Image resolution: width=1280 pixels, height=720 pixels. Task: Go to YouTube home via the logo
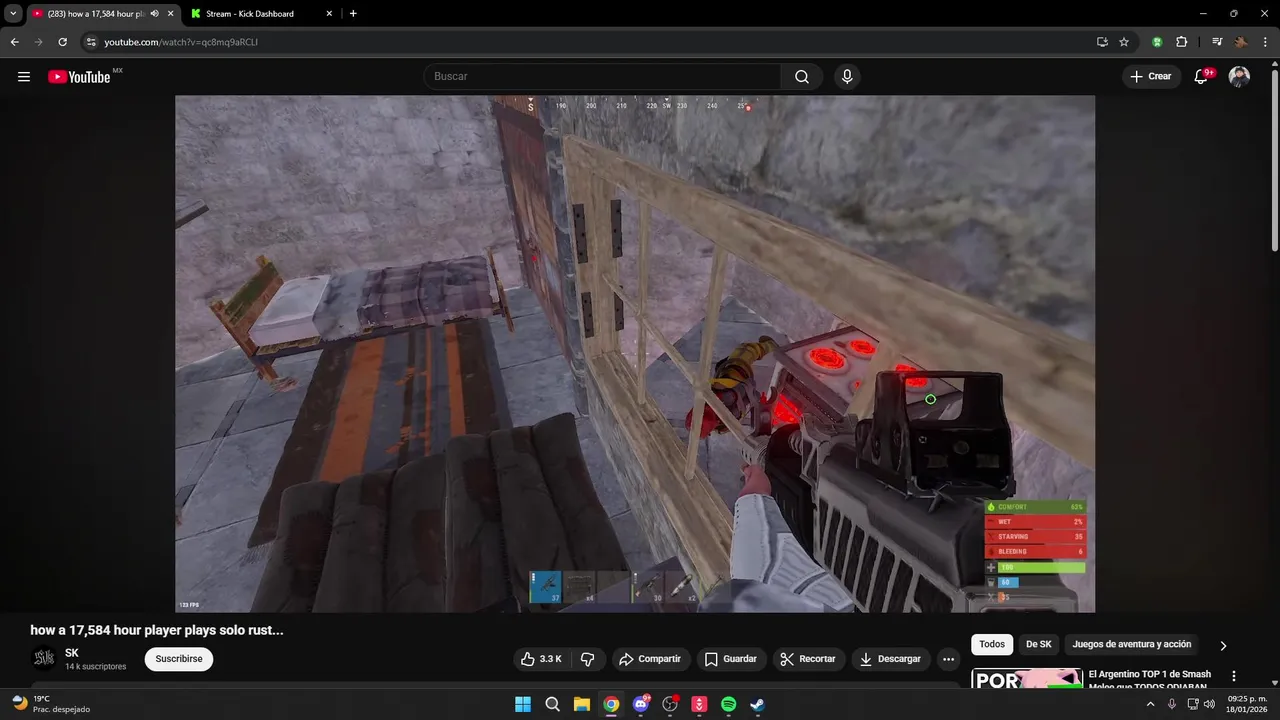tap(79, 77)
